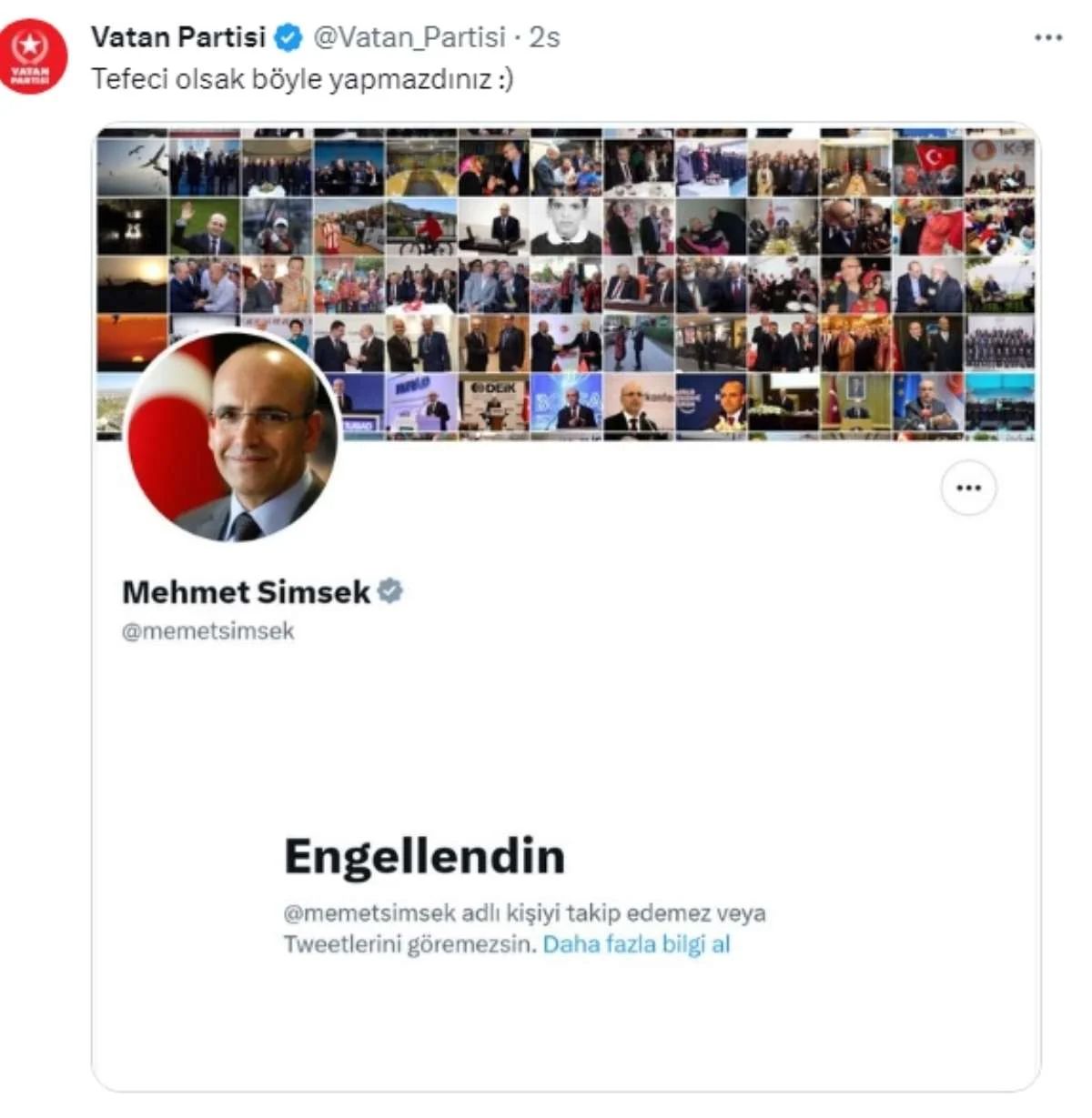Open the profile card's circular three-dot menu
The image size is (1092, 1118).
tap(968, 488)
